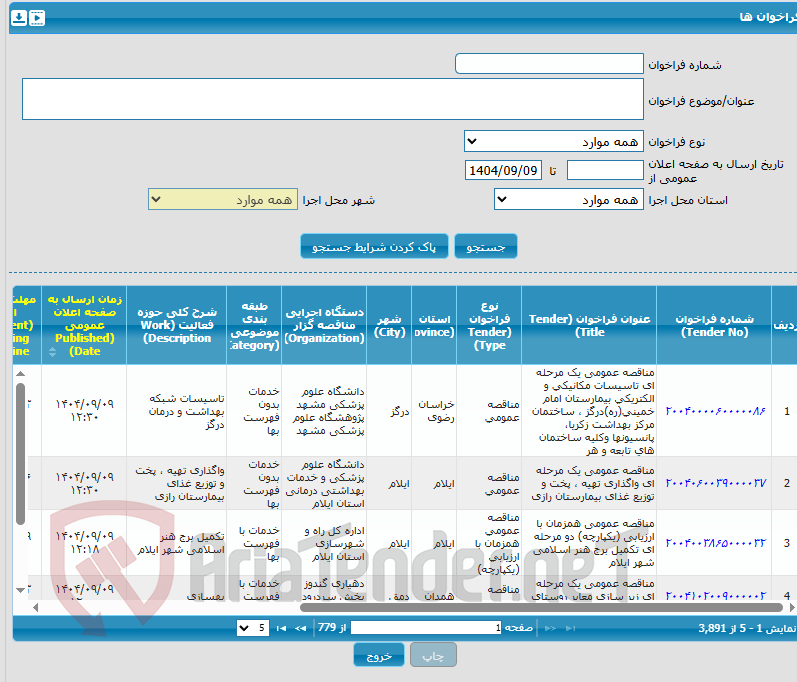Click the table's horizontal scrollbar thumb

coord(541,607)
